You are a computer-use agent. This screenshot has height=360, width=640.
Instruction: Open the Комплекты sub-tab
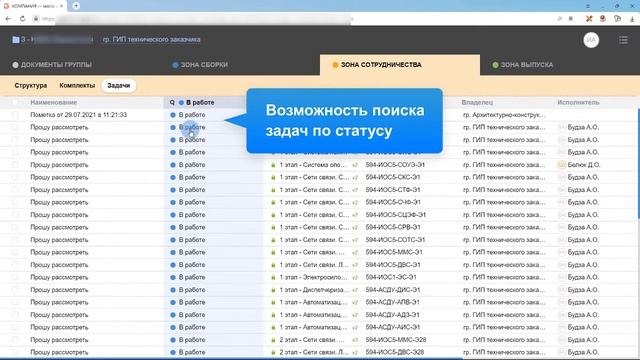click(x=77, y=86)
